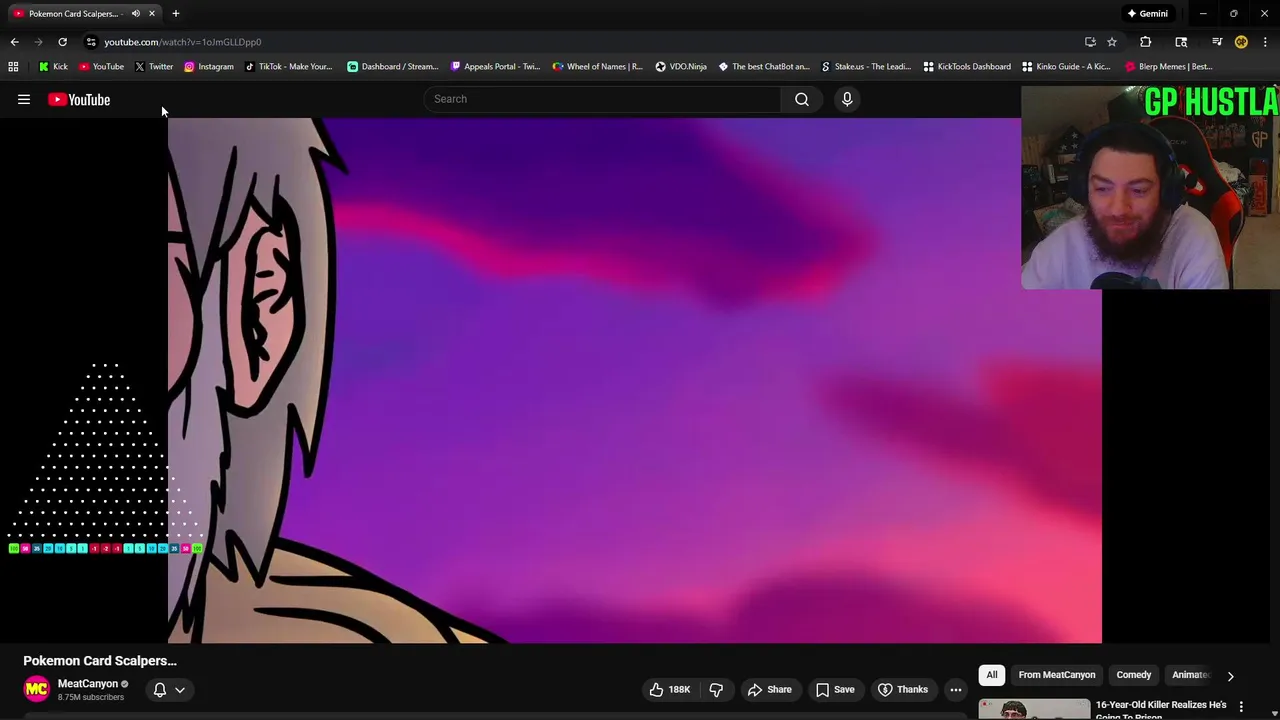The image size is (1280, 720).
Task: Open the Chrome profile avatar
Action: tap(1241, 42)
